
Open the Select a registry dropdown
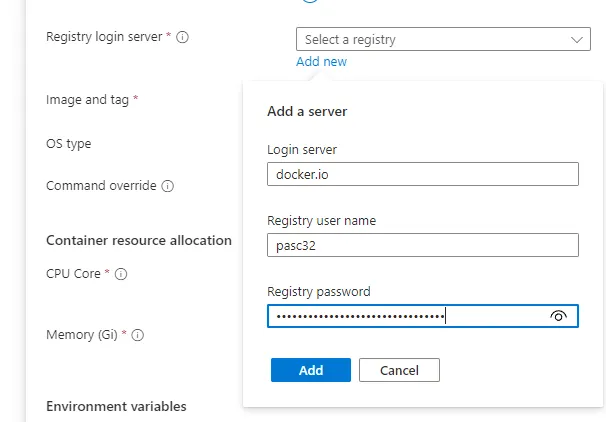443,39
